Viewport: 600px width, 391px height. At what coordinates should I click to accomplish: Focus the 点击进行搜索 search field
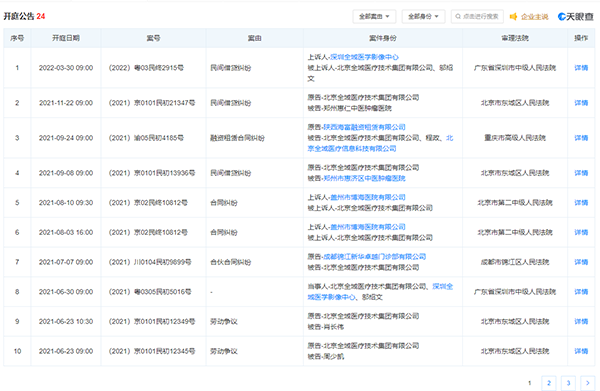[477, 16]
